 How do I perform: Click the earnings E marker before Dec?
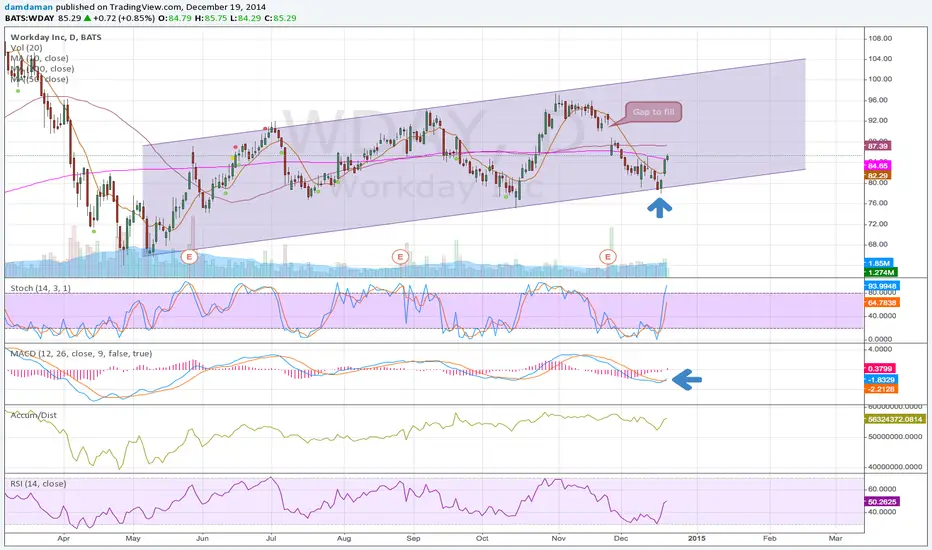point(607,257)
